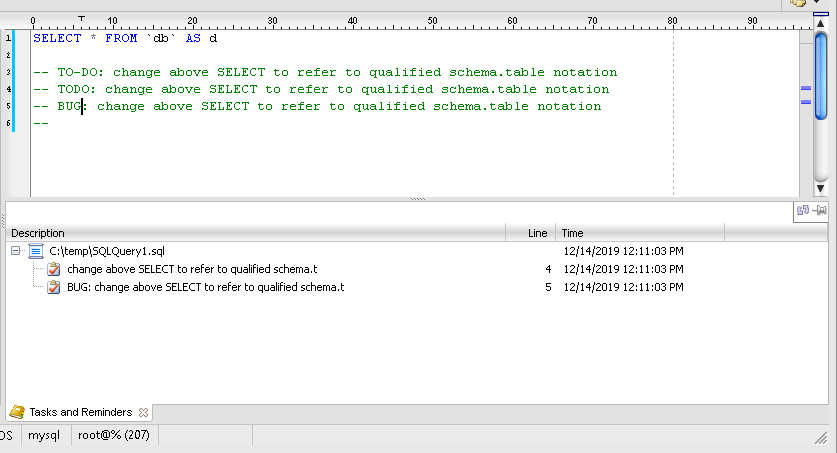Click the TODO comment on line 4
This screenshot has height=453, width=837.
point(321,89)
